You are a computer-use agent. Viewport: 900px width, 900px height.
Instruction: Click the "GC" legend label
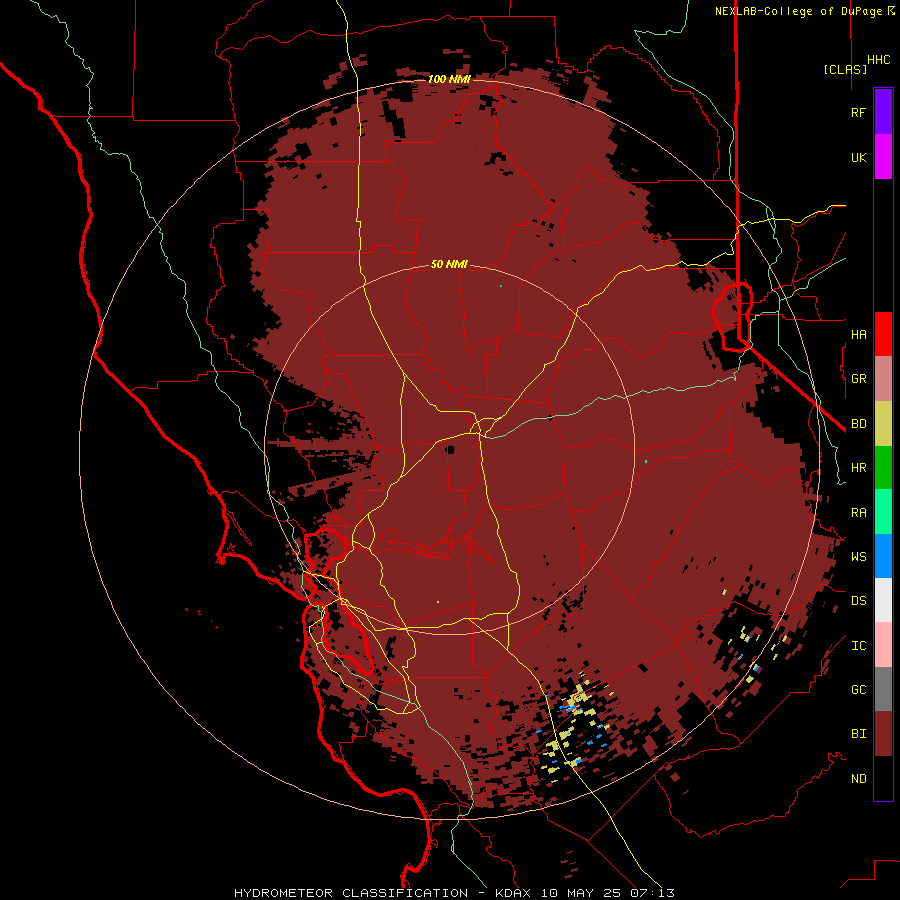858,690
